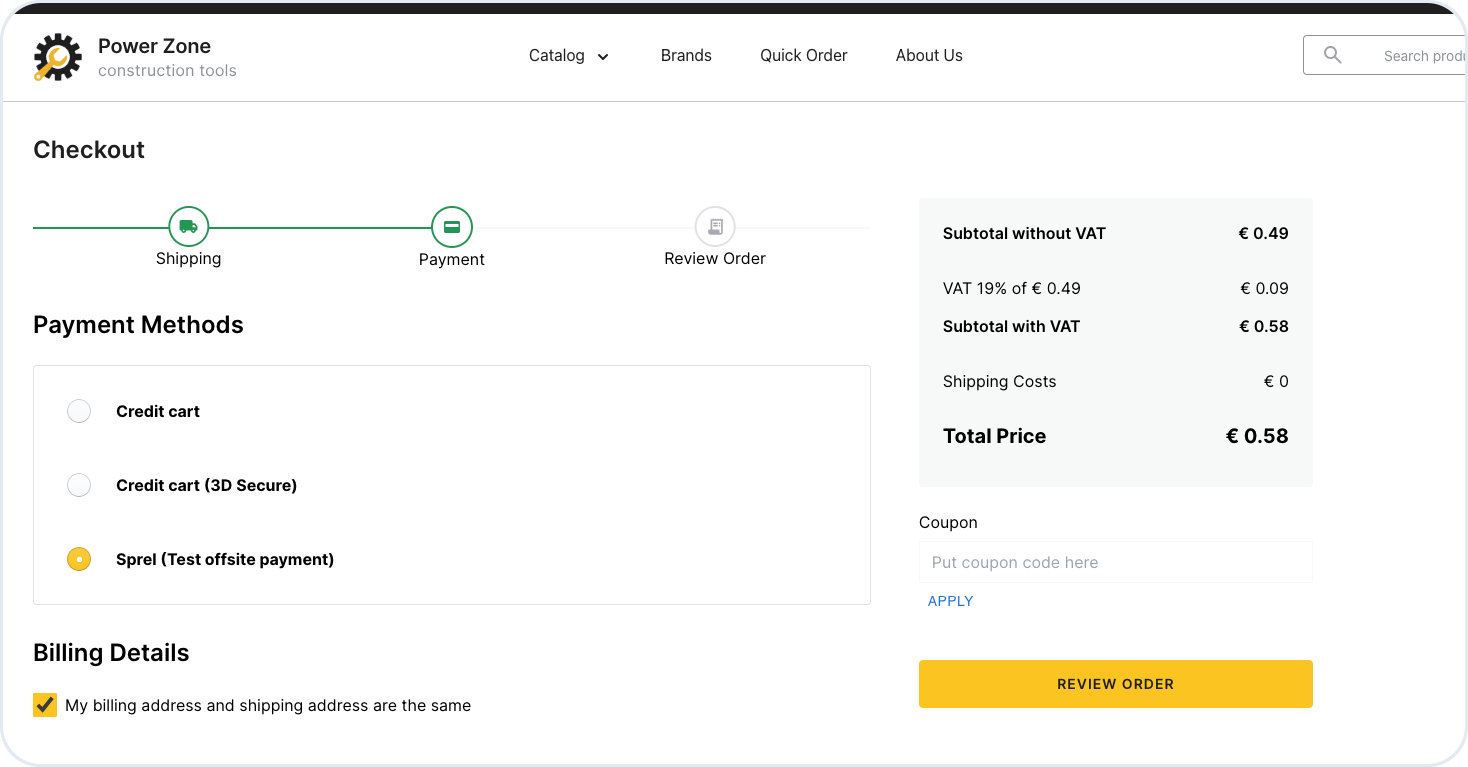Screen dimensions: 1468x767
Task: Click the Shipping step label
Action: coord(188,259)
